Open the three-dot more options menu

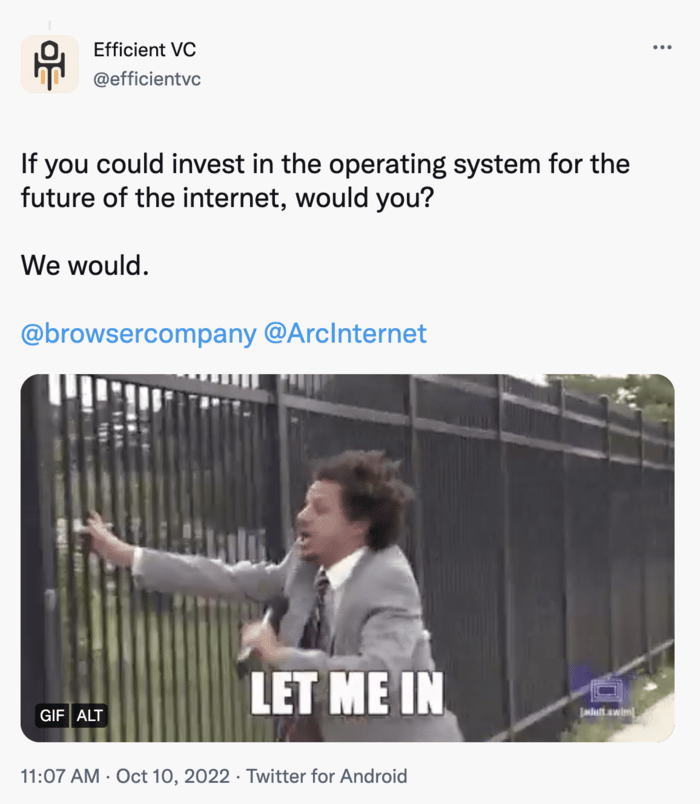[x=662, y=47]
